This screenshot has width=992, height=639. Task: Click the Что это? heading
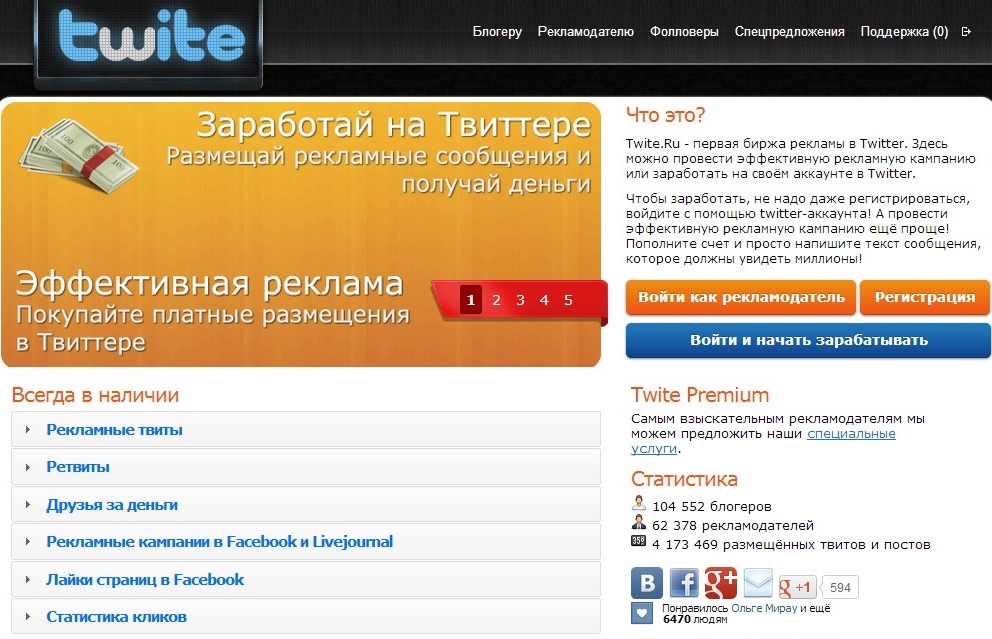pos(665,115)
